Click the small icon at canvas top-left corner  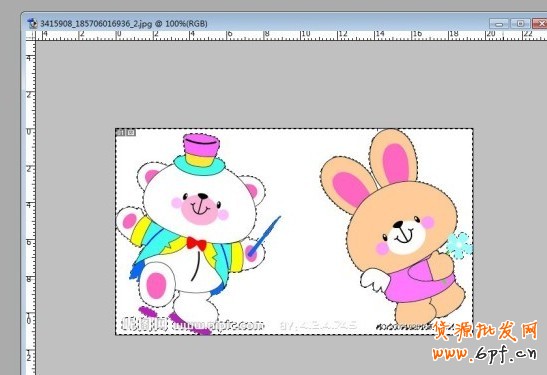pyautogui.click(x=126, y=133)
